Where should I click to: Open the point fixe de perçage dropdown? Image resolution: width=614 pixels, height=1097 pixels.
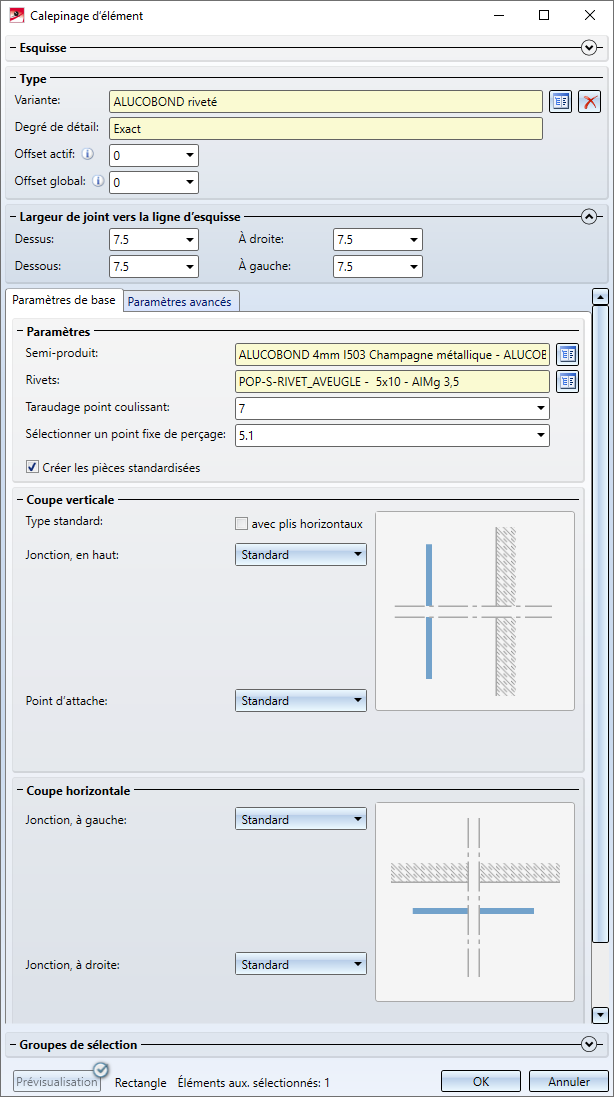pos(541,435)
